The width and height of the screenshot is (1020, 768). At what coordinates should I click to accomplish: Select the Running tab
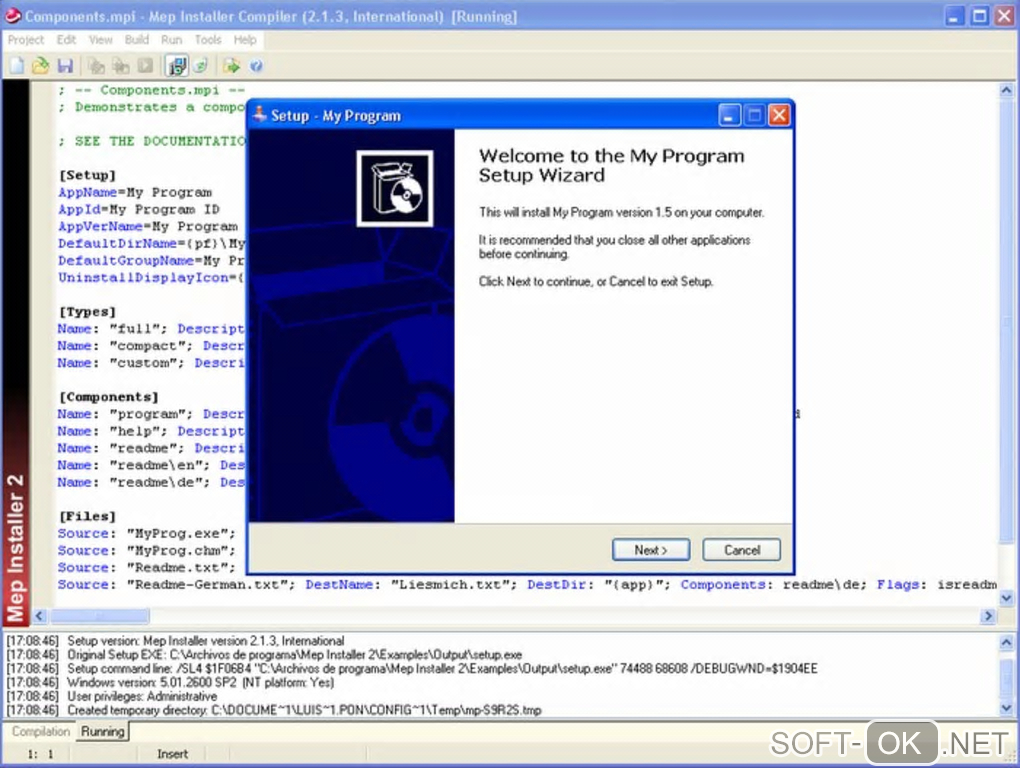pyautogui.click(x=102, y=732)
